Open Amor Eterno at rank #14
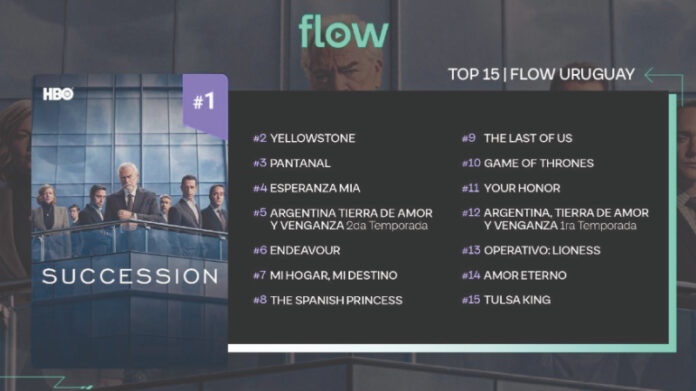The width and height of the screenshot is (696, 391). [x=514, y=275]
